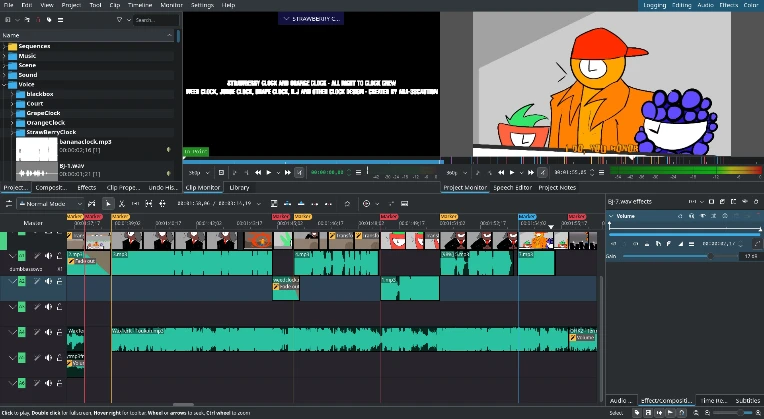Click the preview render icon in timeline toolbar

(x=366, y=204)
